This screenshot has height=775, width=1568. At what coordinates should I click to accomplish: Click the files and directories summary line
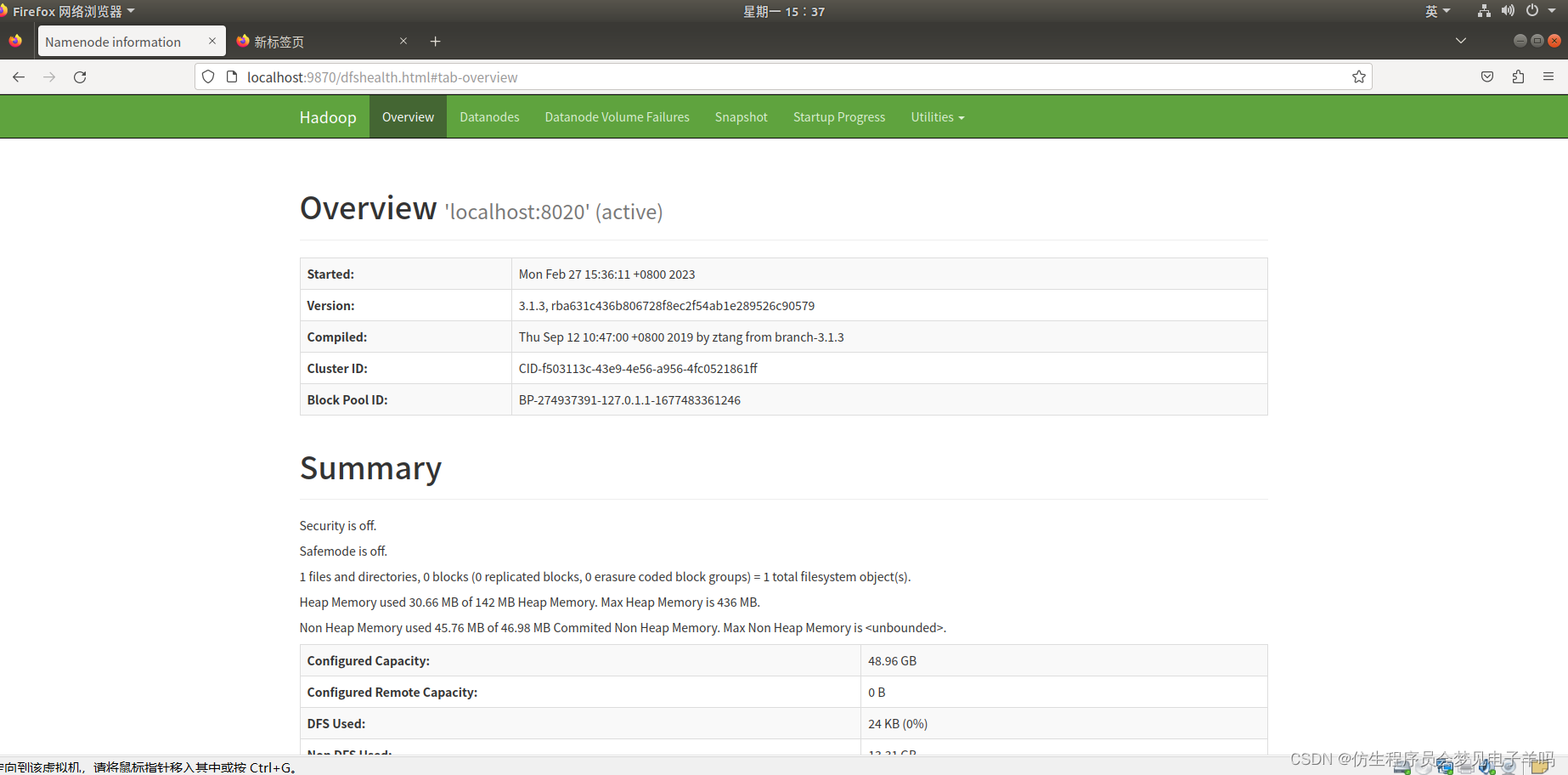(x=605, y=577)
